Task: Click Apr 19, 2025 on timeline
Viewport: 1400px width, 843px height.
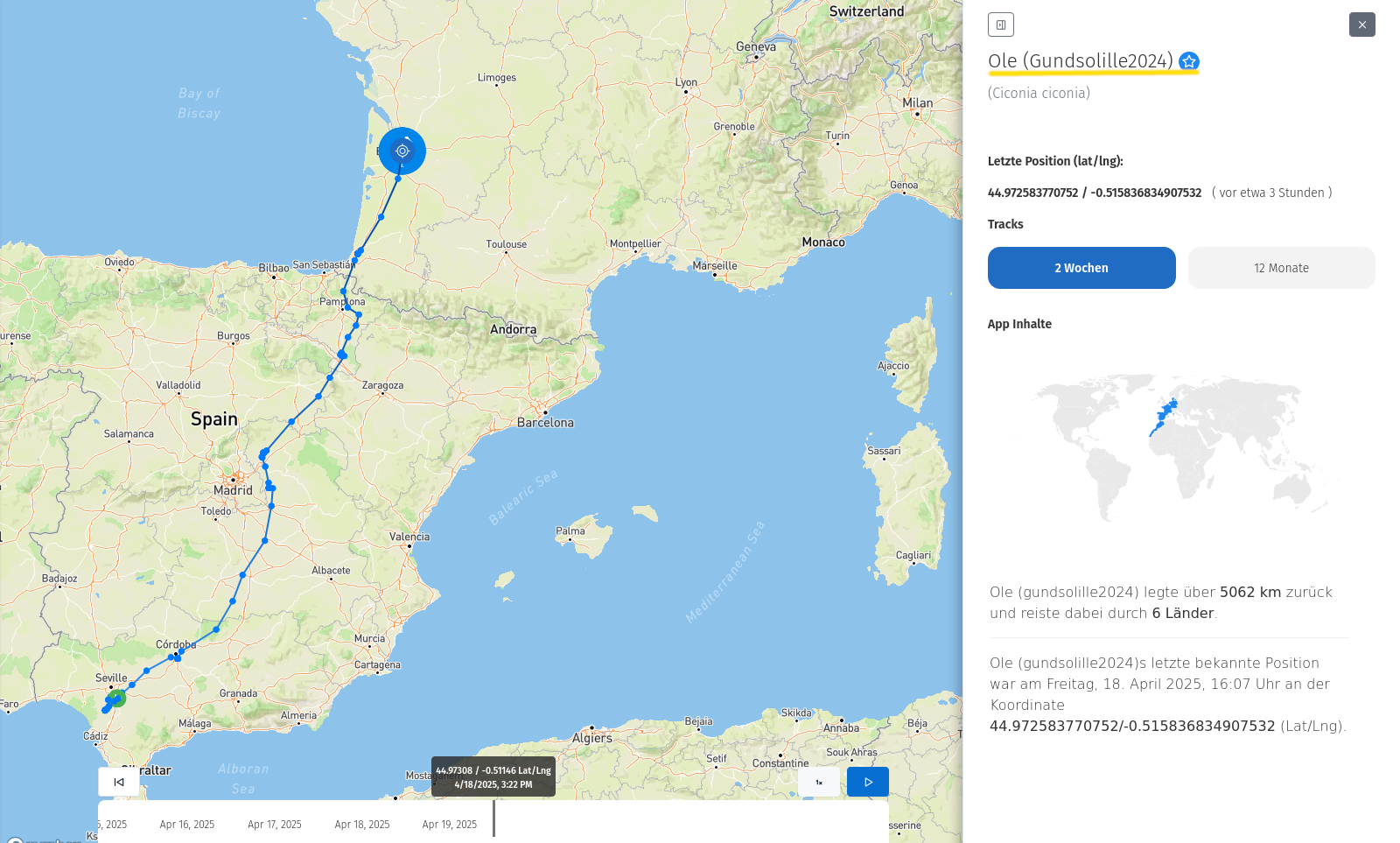Action: tap(450, 825)
